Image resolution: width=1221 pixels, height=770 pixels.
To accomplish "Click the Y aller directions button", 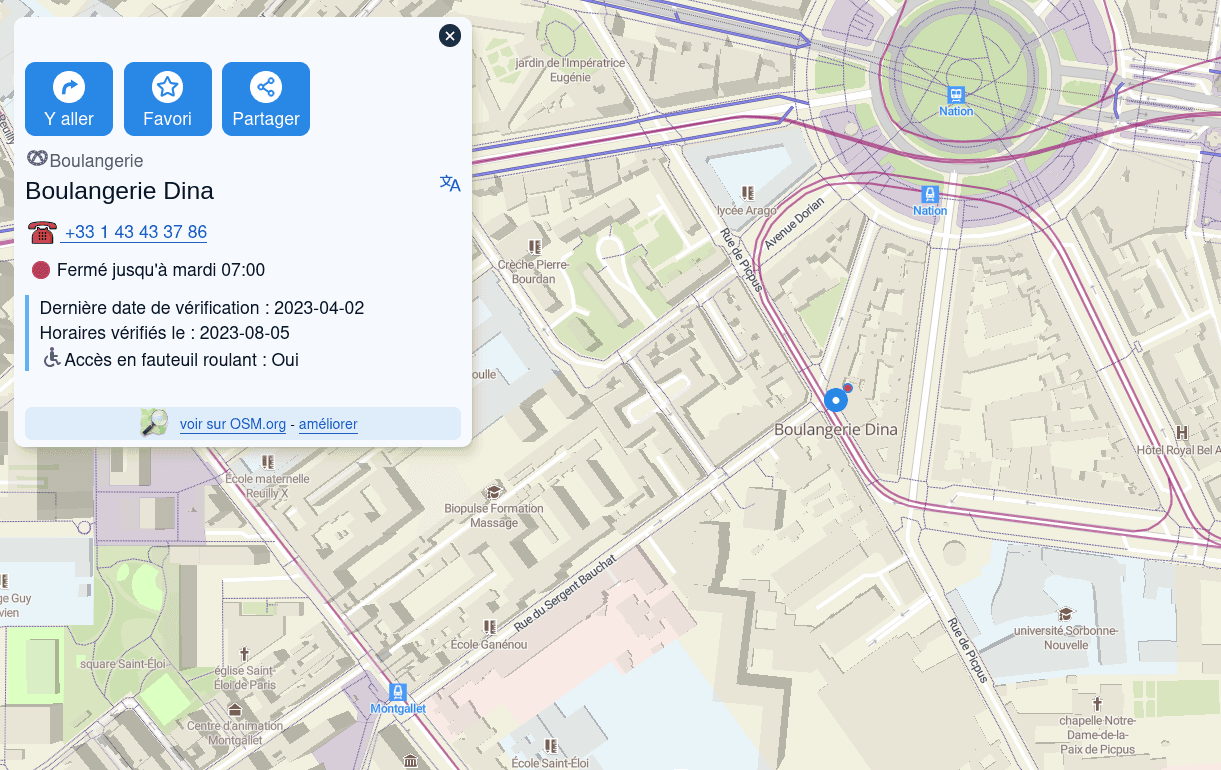I will click(69, 99).
